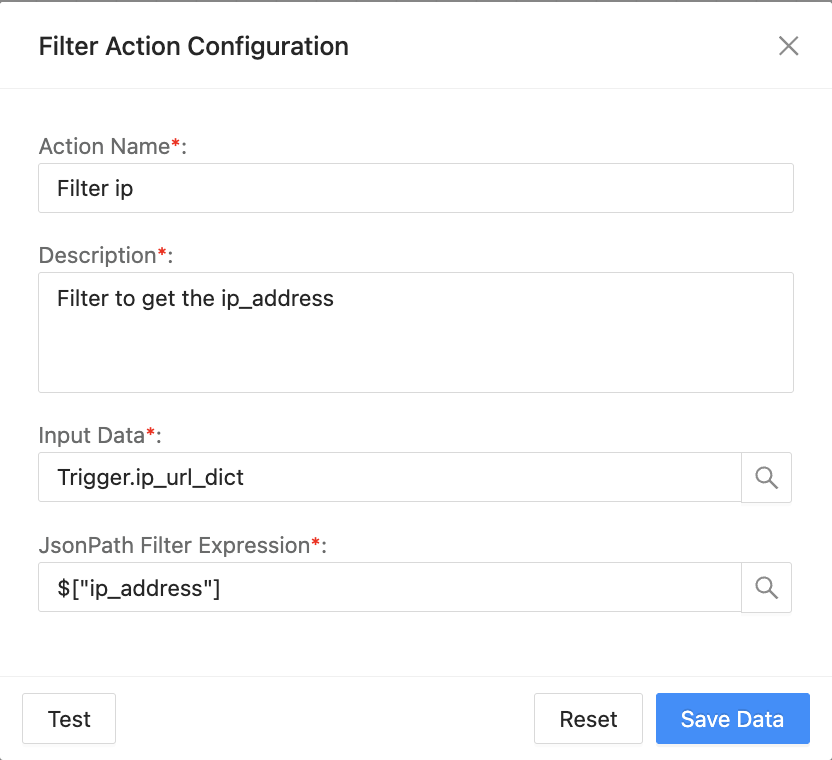Image resolution: width=832 pixels, height=760 pixels.
Task: Click the Filter Action Configuration title
Action: coord(193,46)
